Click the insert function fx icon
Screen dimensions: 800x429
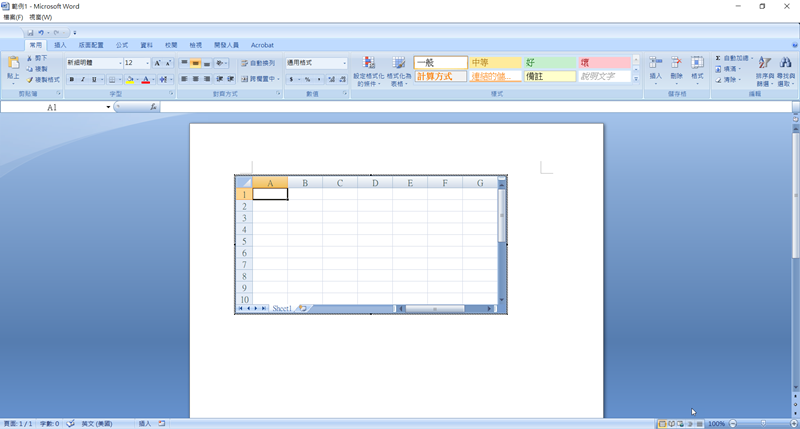(x=153, y=107)
